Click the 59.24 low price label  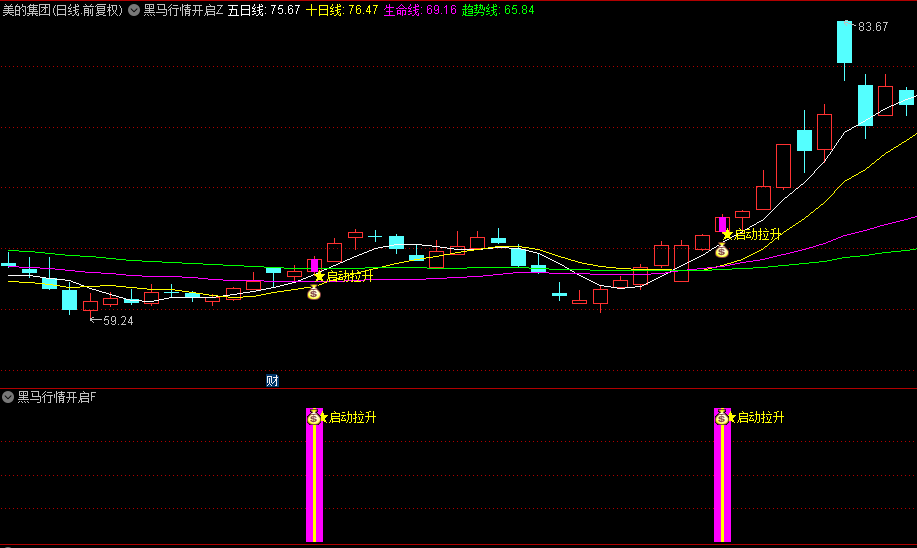(x=118, y=320)
